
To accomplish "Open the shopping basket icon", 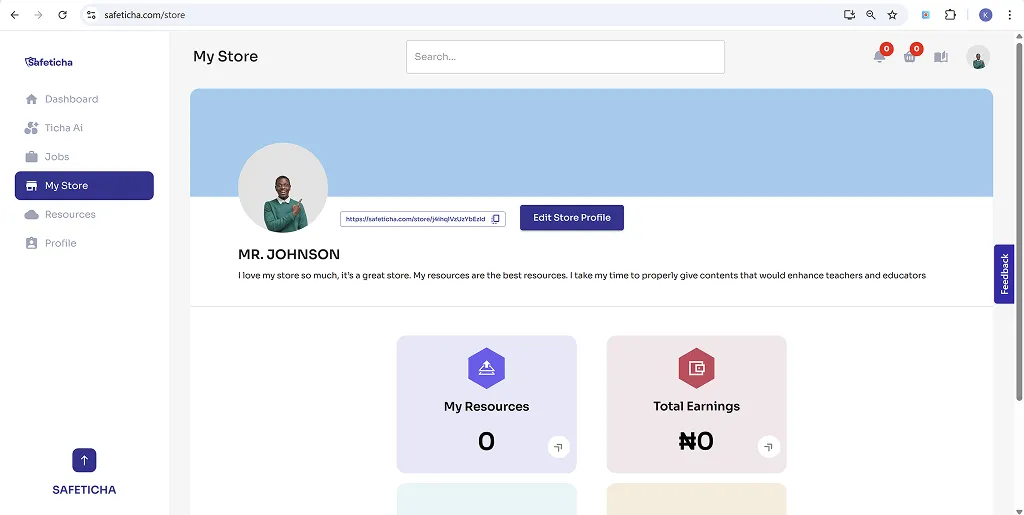I will (910, 57).
